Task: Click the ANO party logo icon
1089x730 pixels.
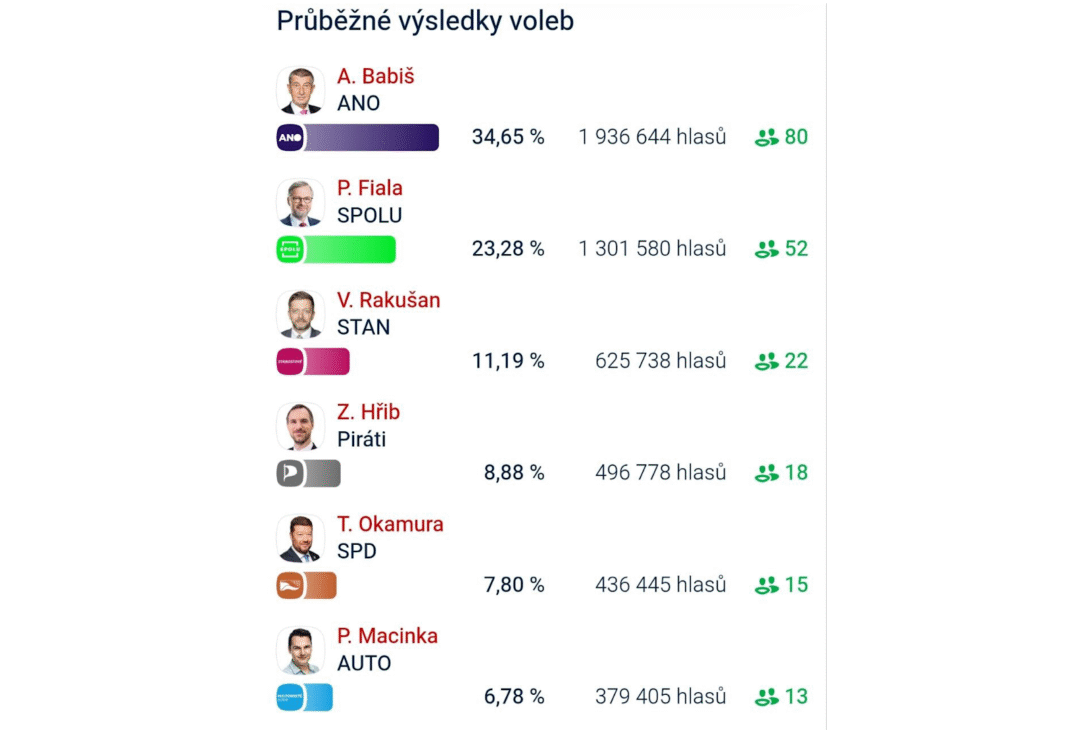Action: pos(290,137)
